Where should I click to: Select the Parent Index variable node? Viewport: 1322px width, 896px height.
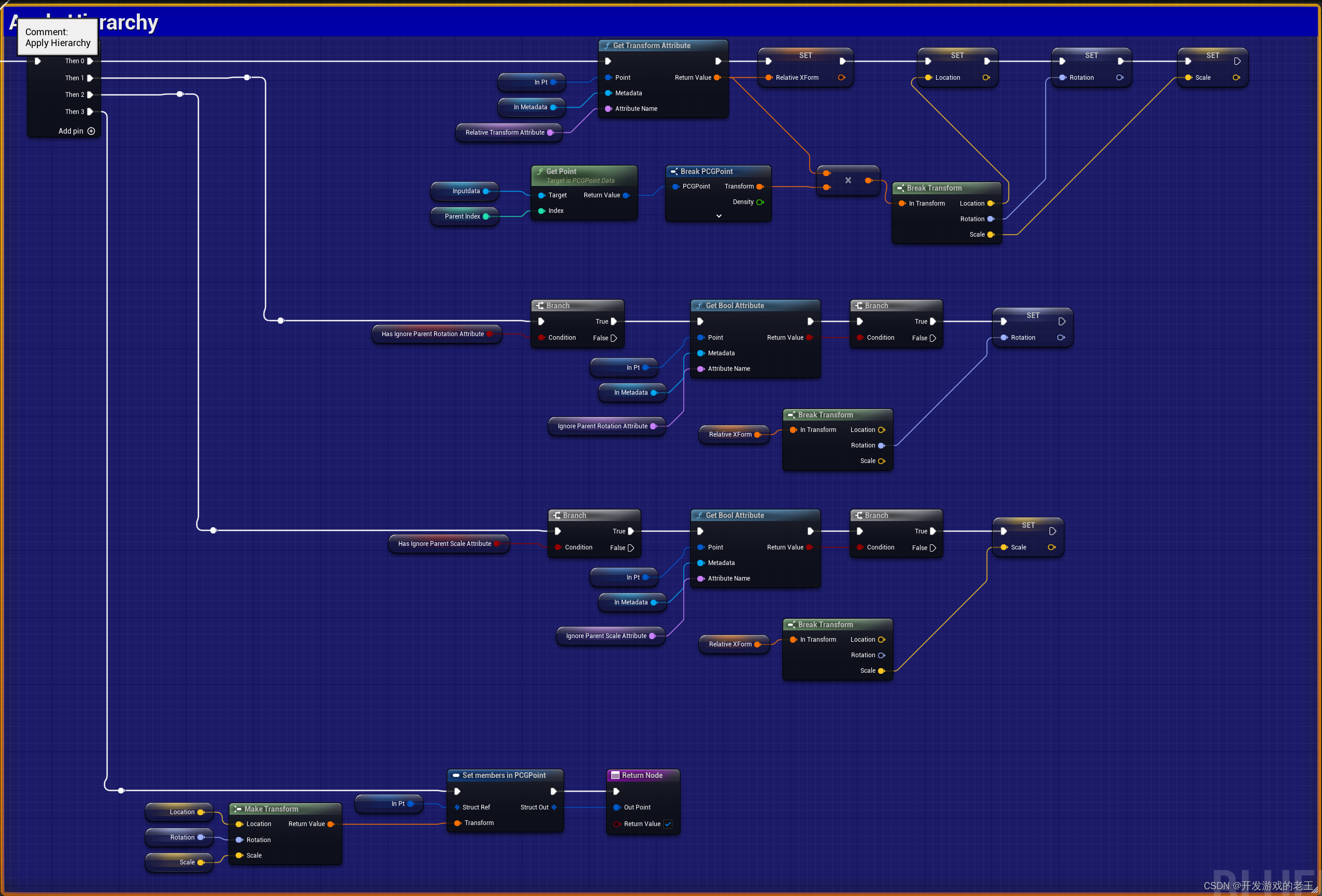[x=465, y=216]
